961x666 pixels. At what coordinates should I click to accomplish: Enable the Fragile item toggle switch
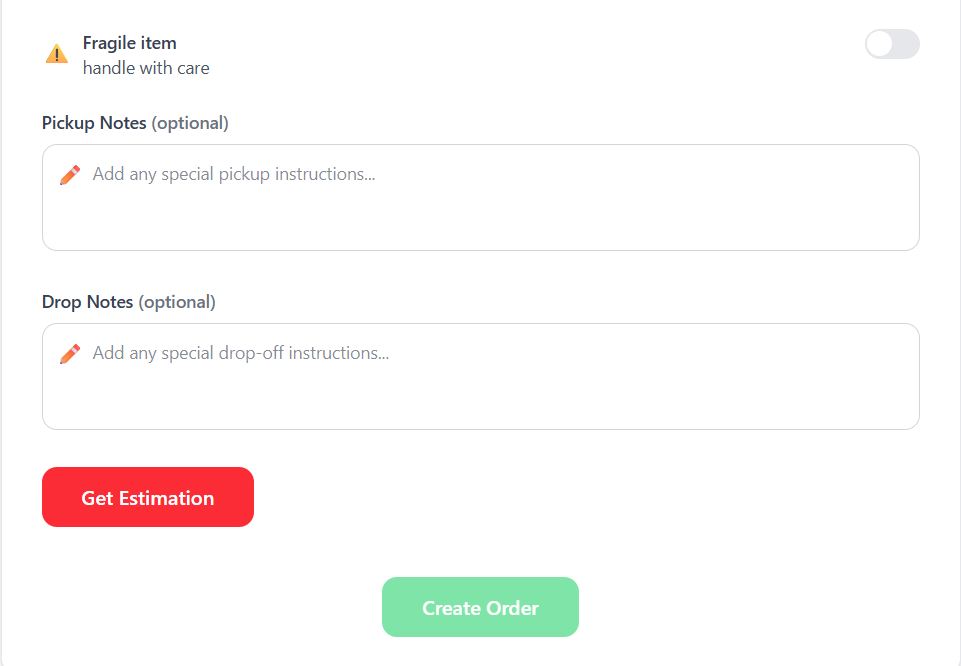coord(892,44)
